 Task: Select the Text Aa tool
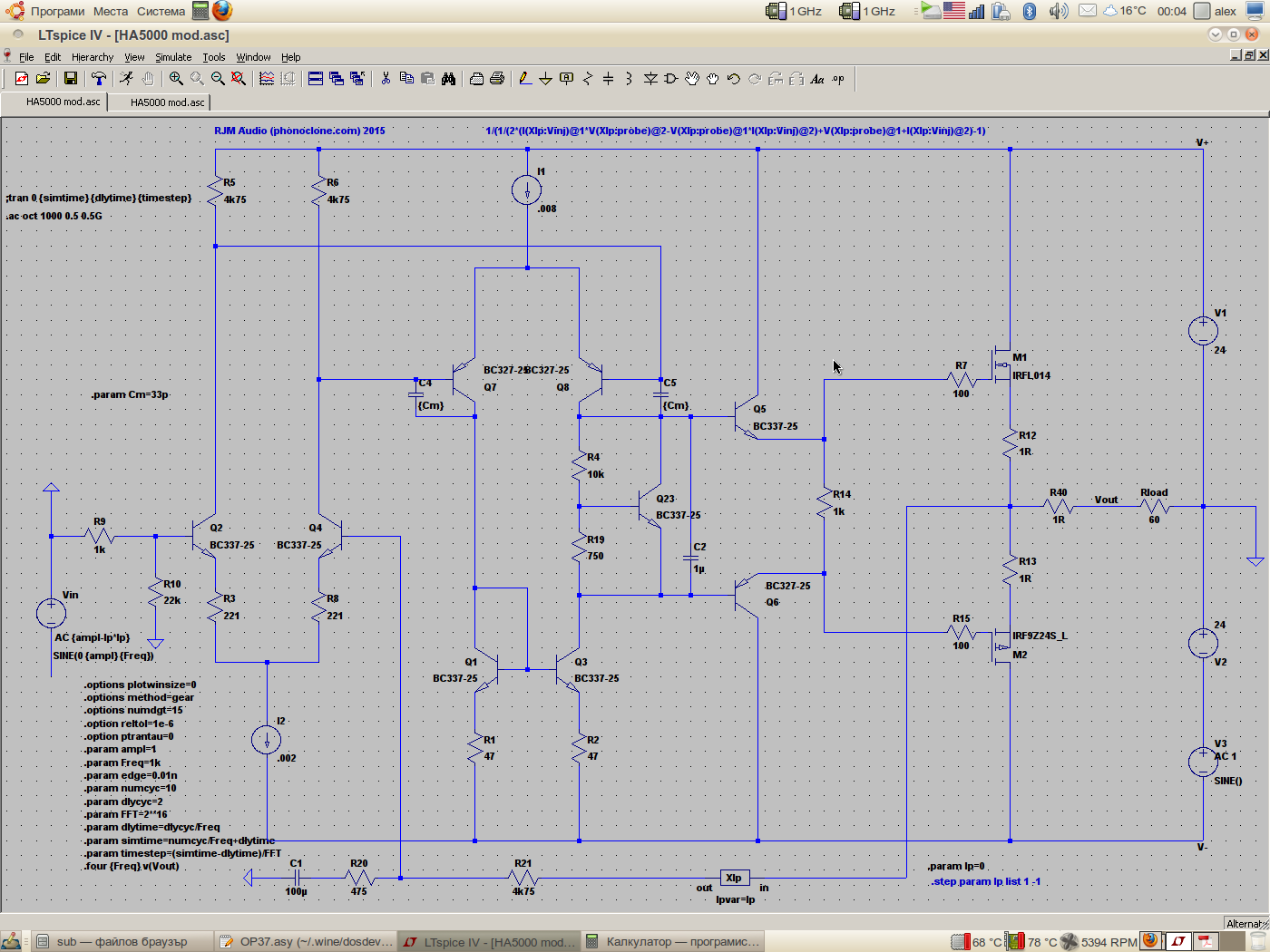pyautogui.click(x=817, y=79)
